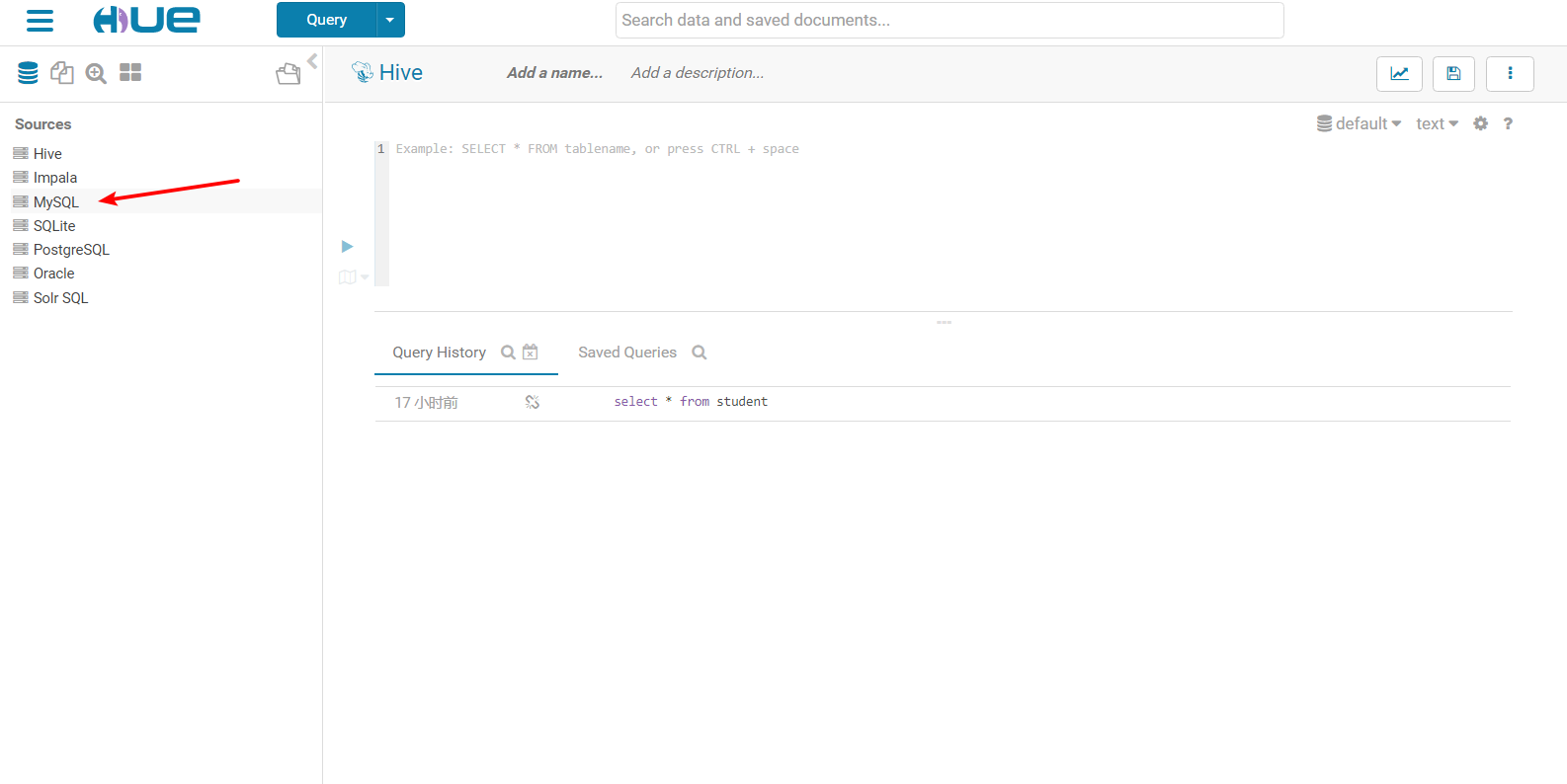Select the Oracle source

point(53,274)
